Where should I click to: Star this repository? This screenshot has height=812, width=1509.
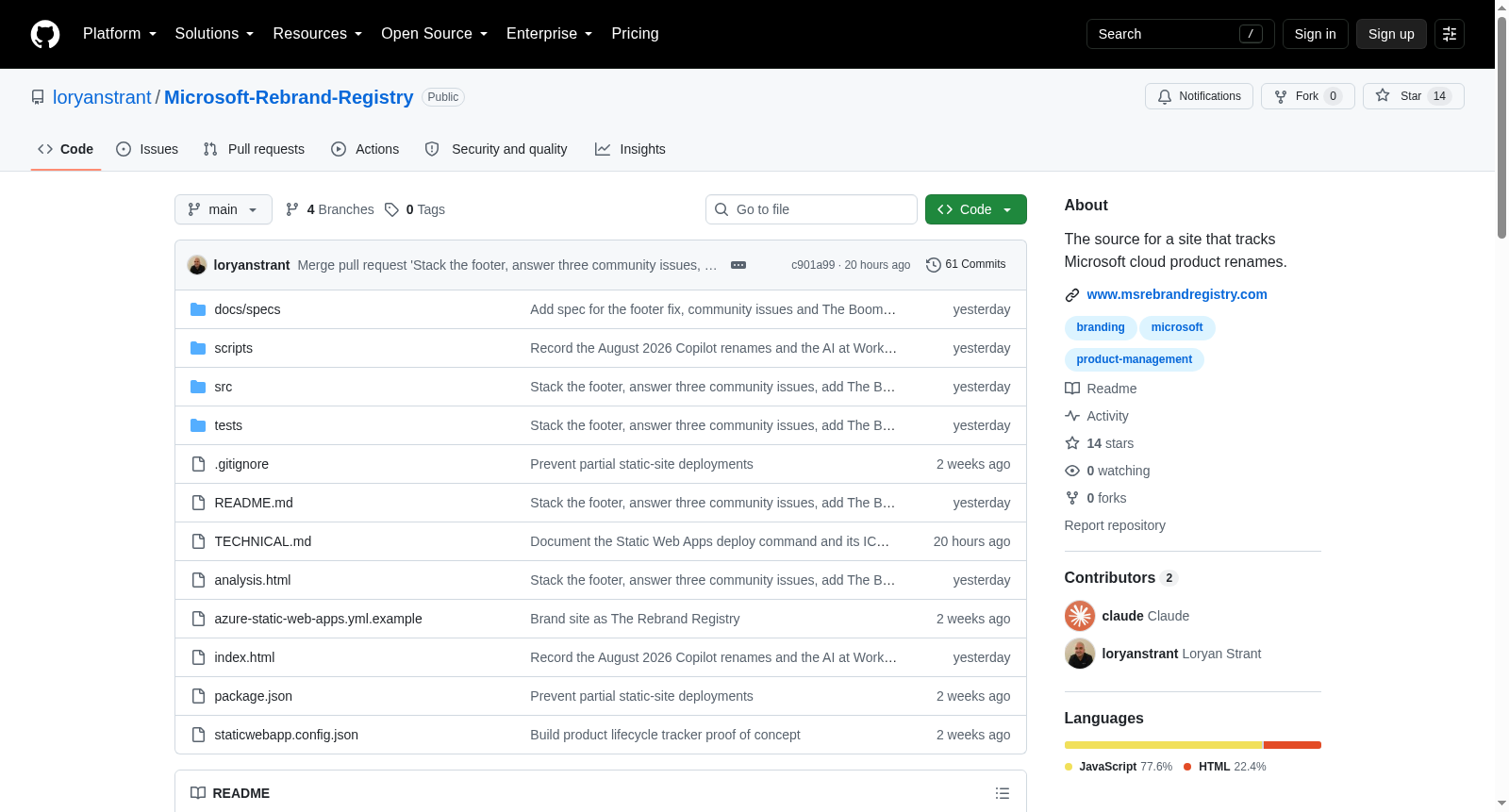click(1413, 96)
